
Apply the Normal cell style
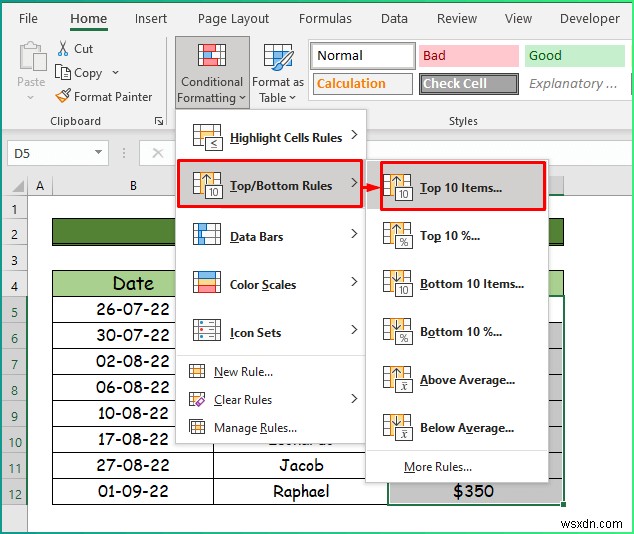point(363,56)
